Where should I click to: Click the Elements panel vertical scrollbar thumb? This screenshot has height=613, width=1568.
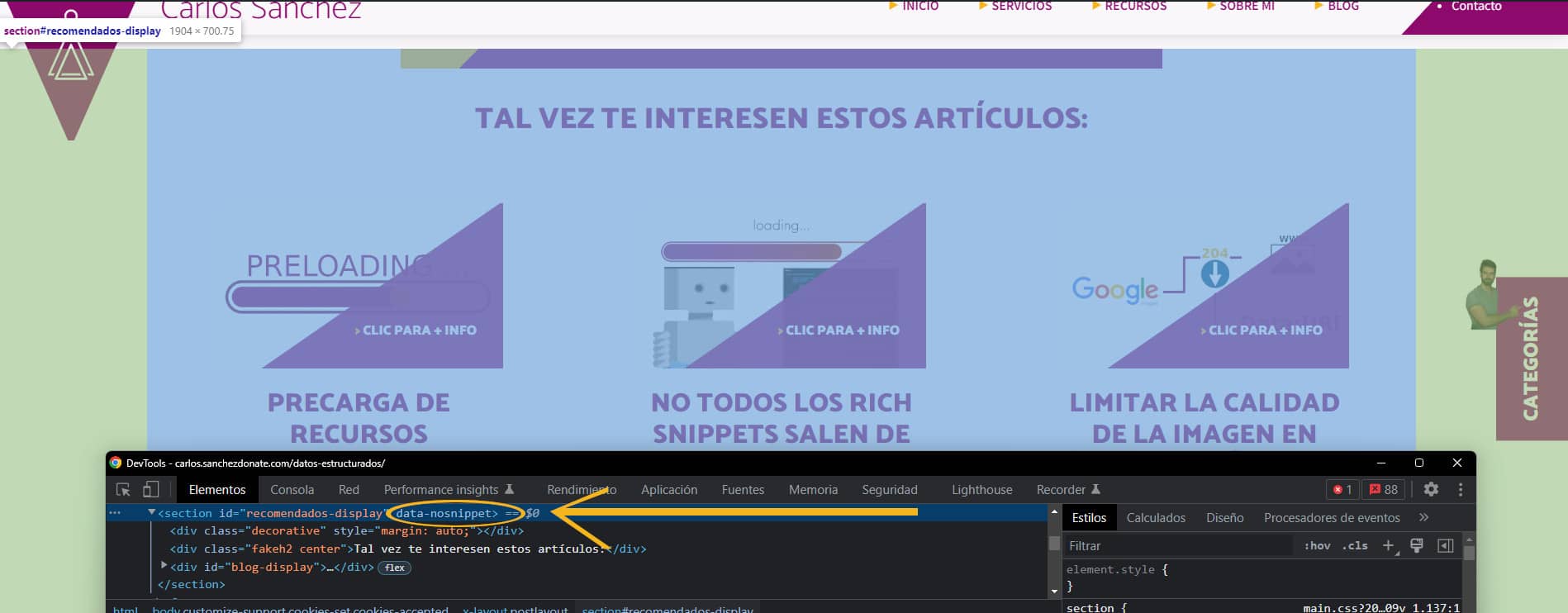[x=1054, y=543]
